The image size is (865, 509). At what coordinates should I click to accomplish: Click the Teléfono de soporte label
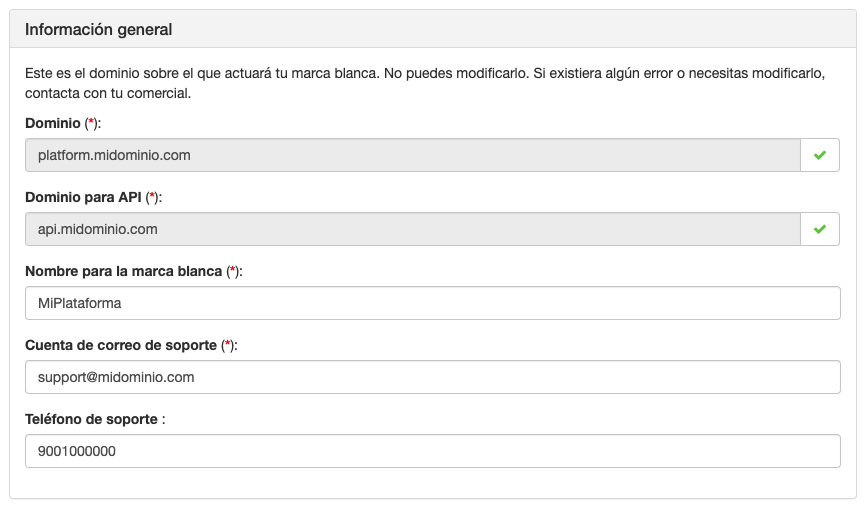[91, 419]
